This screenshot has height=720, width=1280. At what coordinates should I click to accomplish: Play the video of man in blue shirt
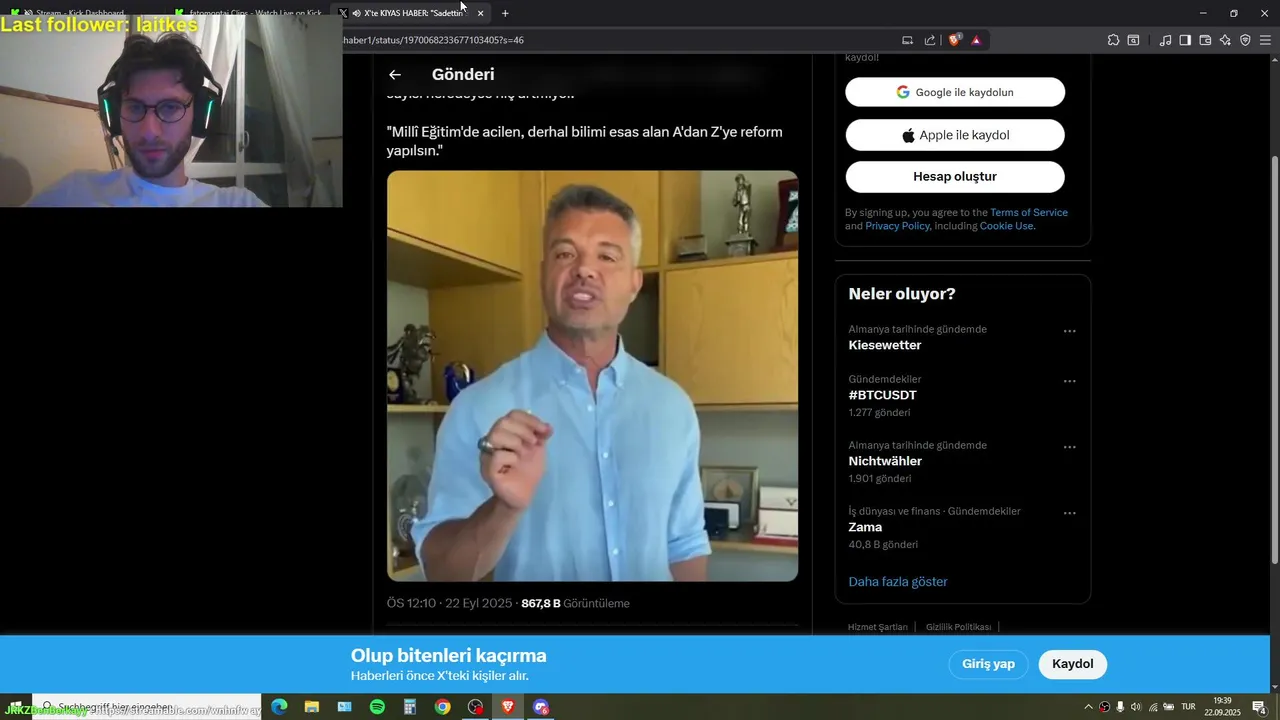592,376
